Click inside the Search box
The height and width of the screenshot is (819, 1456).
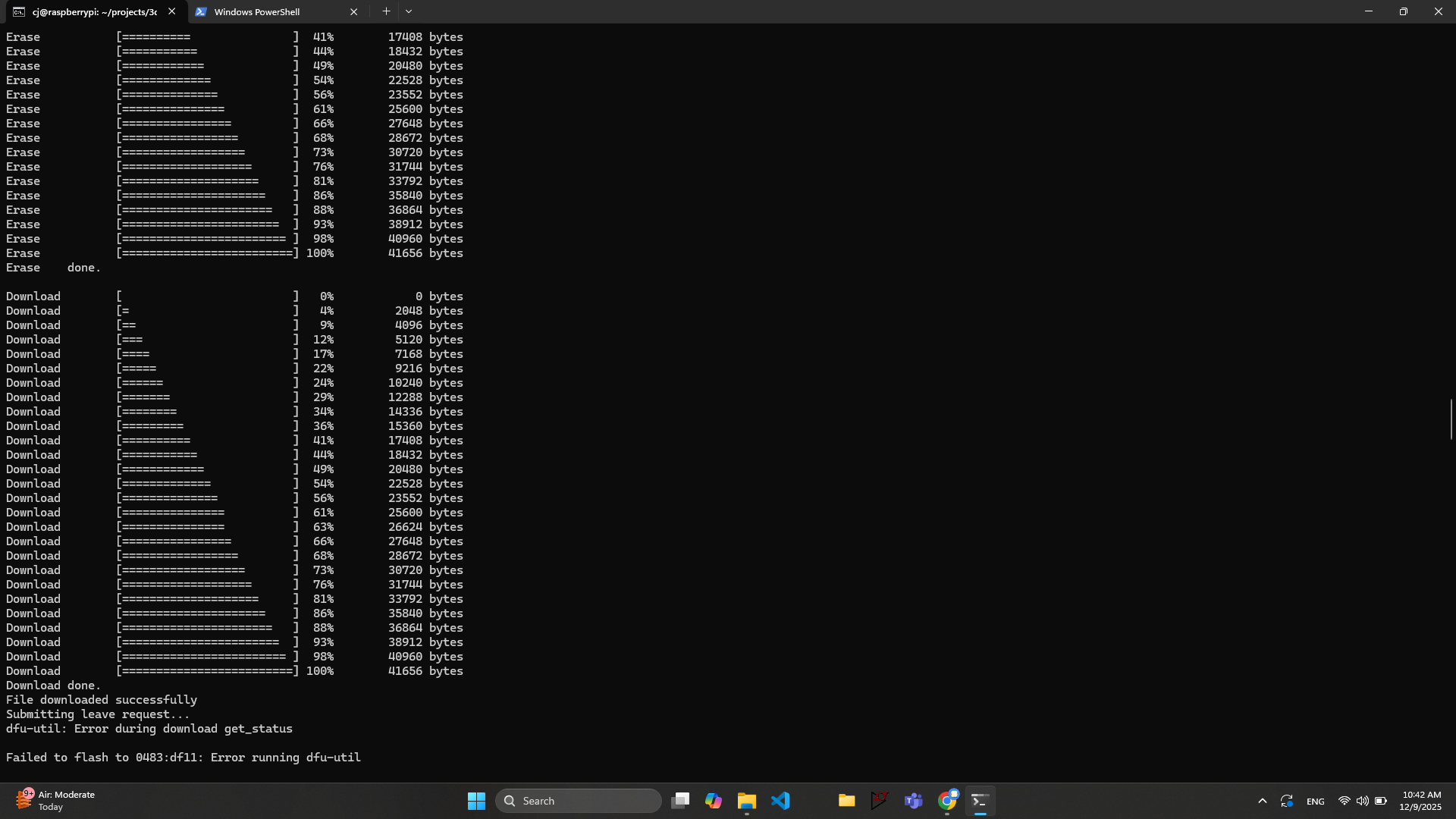click(578, 800)
